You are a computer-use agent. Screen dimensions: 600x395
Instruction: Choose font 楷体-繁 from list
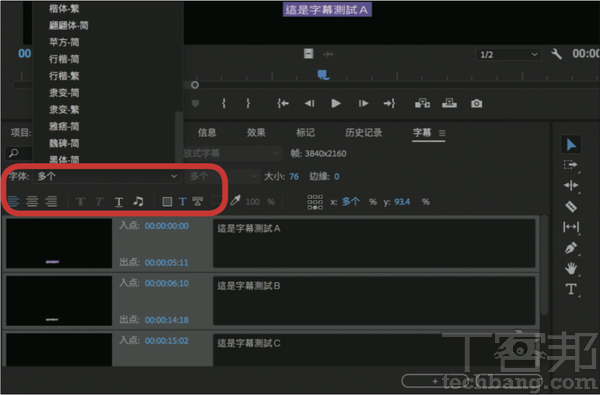pos(64,8)
